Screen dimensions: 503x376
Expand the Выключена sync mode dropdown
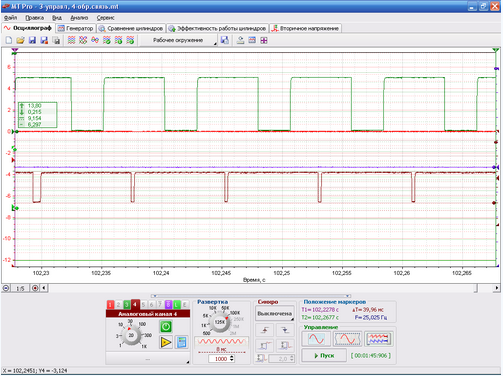click(275, 314)
